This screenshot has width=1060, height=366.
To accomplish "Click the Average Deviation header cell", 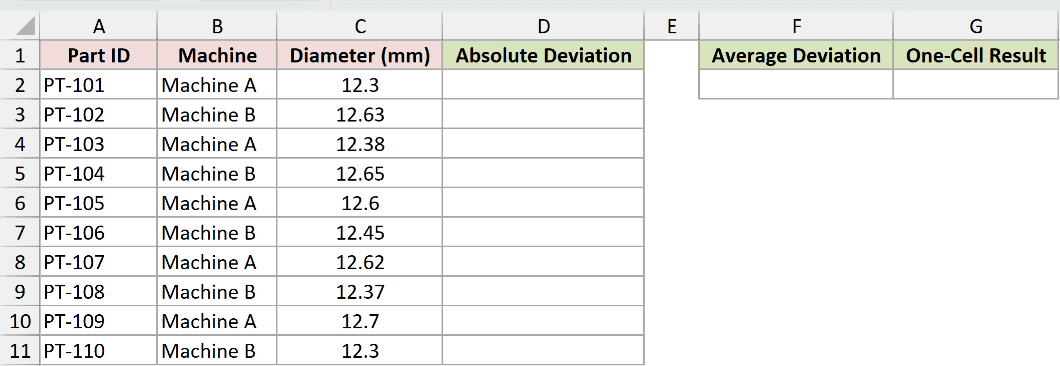I will coord(796,55).
